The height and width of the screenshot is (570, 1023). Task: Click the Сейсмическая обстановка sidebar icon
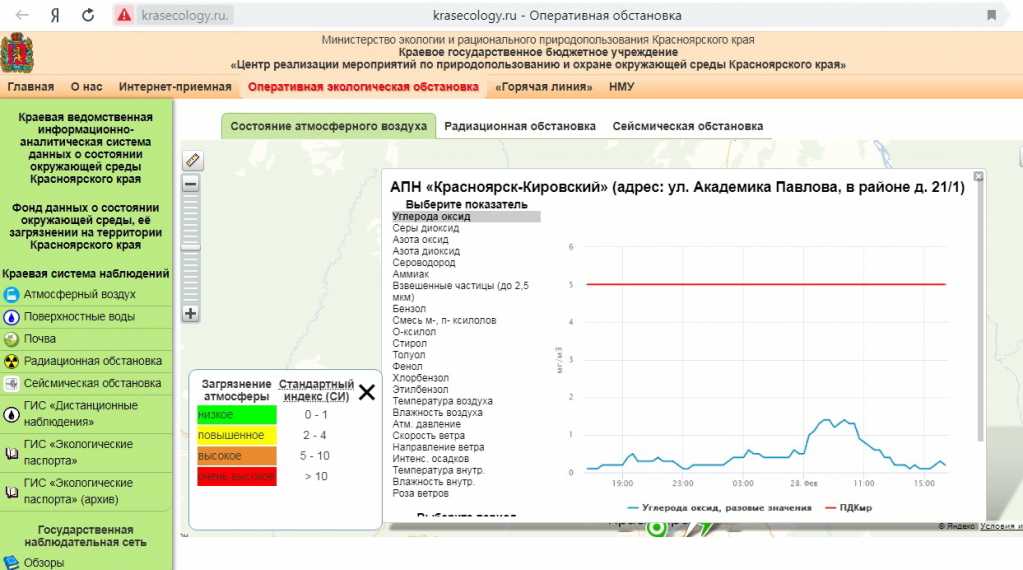11,383
